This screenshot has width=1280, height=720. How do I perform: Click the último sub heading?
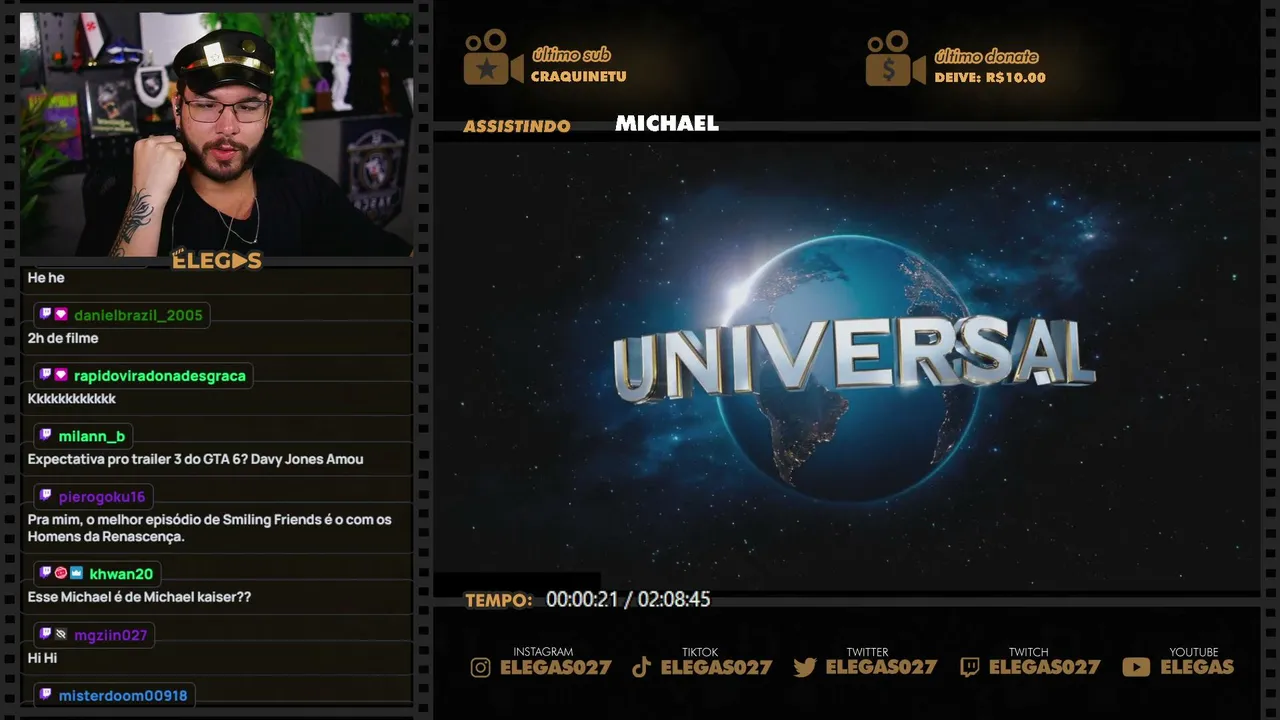[x=571, y=55]
